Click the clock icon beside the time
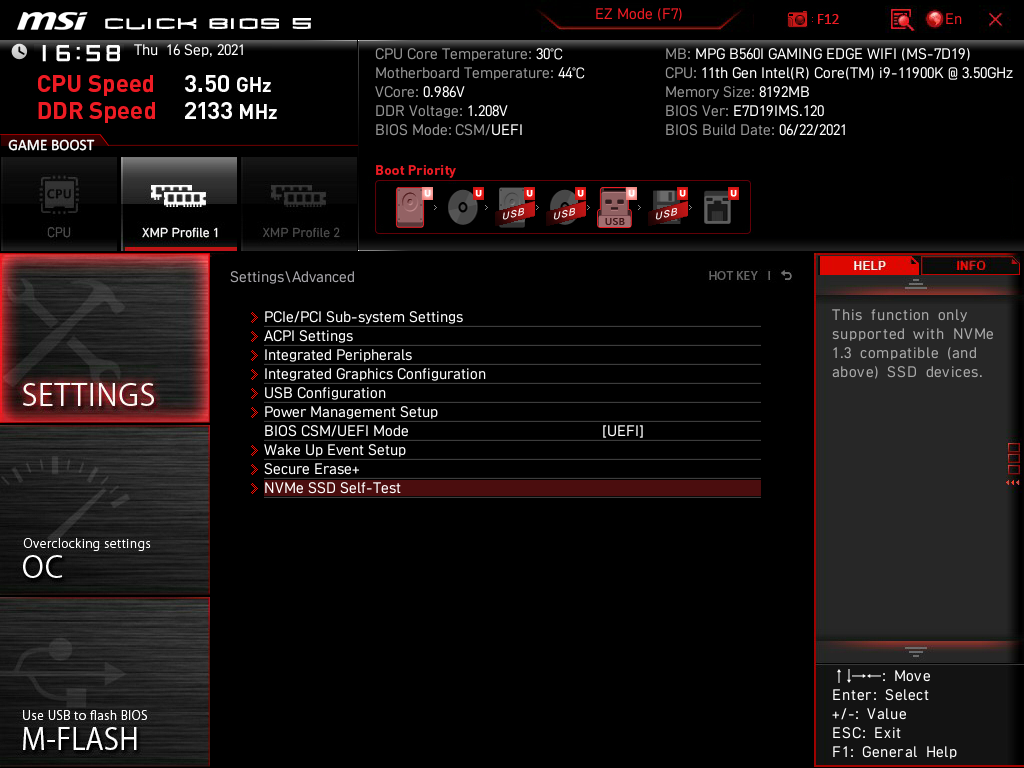The image size is (1024, 768). 20,52
